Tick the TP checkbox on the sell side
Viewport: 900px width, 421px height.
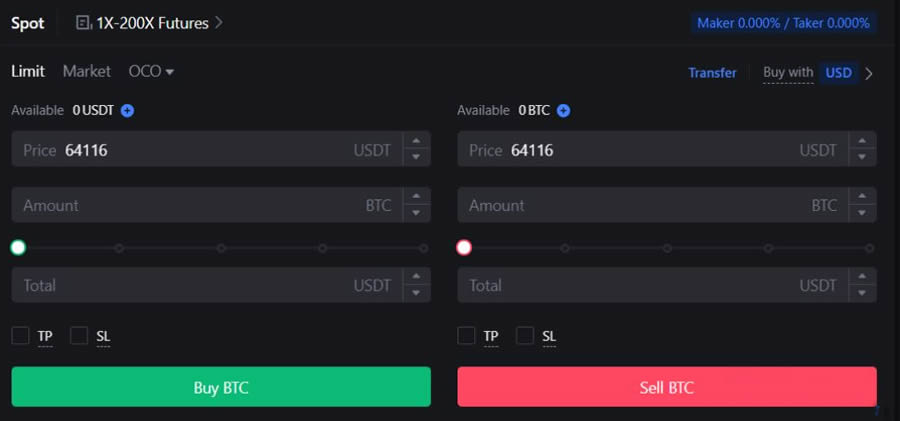(x=466, y=336)
